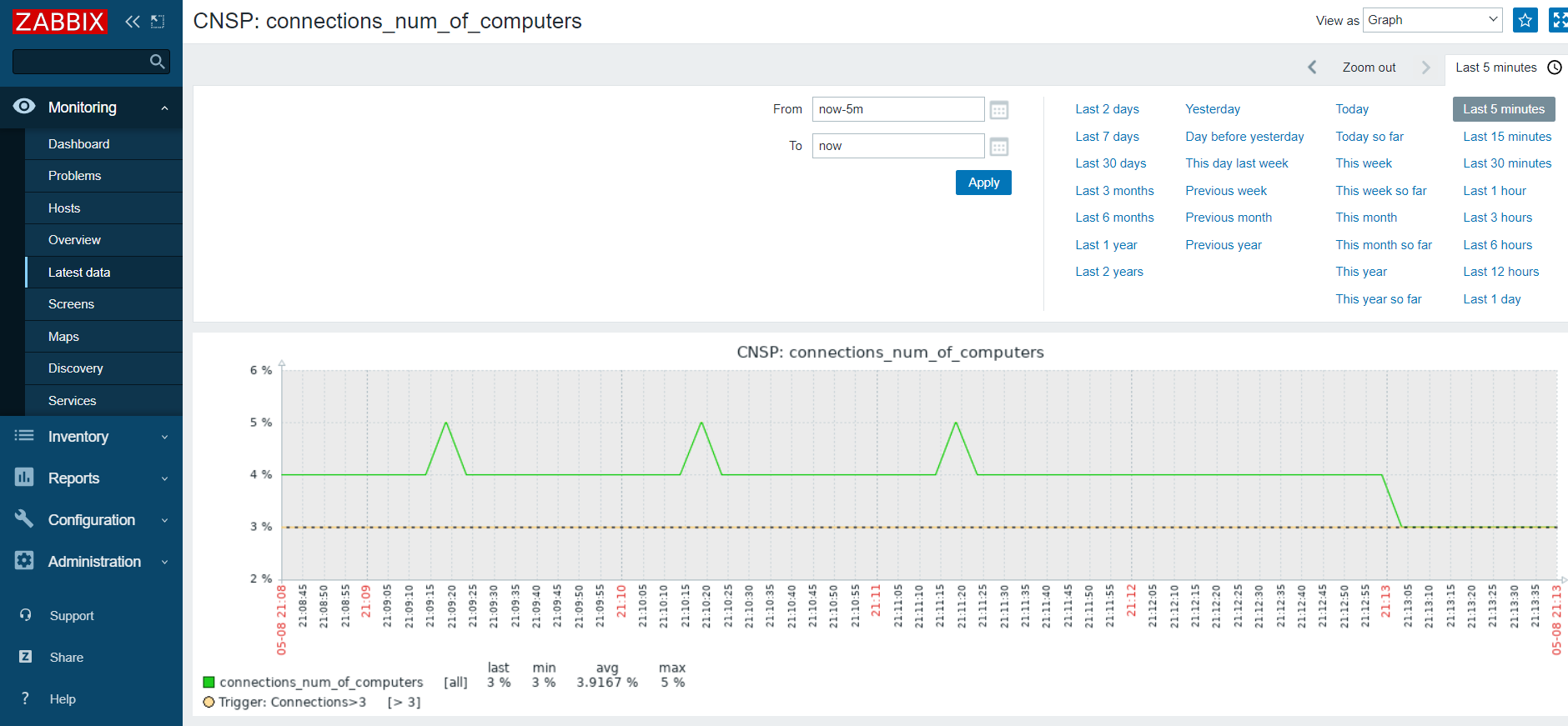Click the clock icon beside Last 5 minutes
The width and height of the screenshot is (1568, 726).
[x=1555, y=68]
